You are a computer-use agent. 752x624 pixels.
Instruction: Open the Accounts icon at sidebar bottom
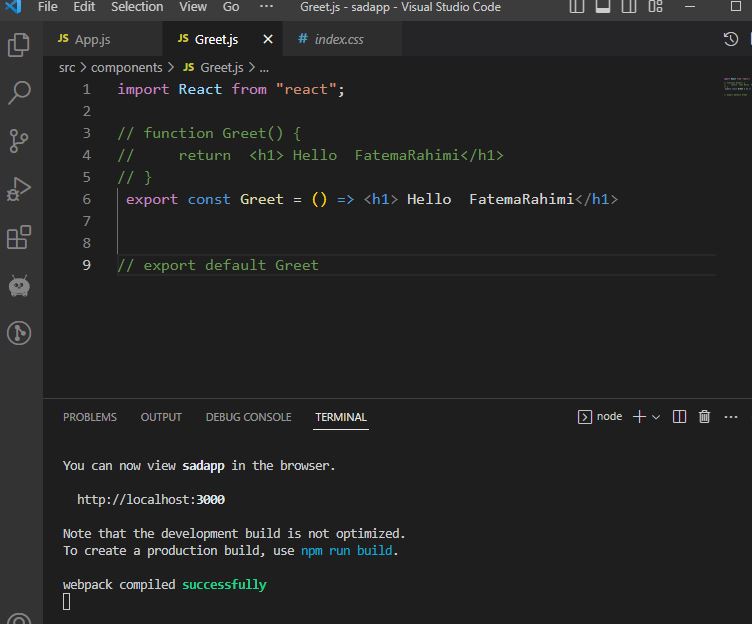19,619
